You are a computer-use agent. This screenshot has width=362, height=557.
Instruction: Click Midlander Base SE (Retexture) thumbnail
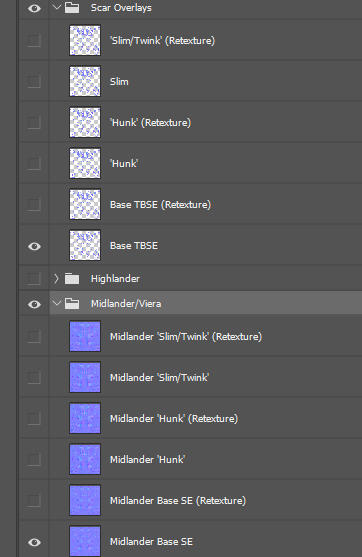(85, 500)
